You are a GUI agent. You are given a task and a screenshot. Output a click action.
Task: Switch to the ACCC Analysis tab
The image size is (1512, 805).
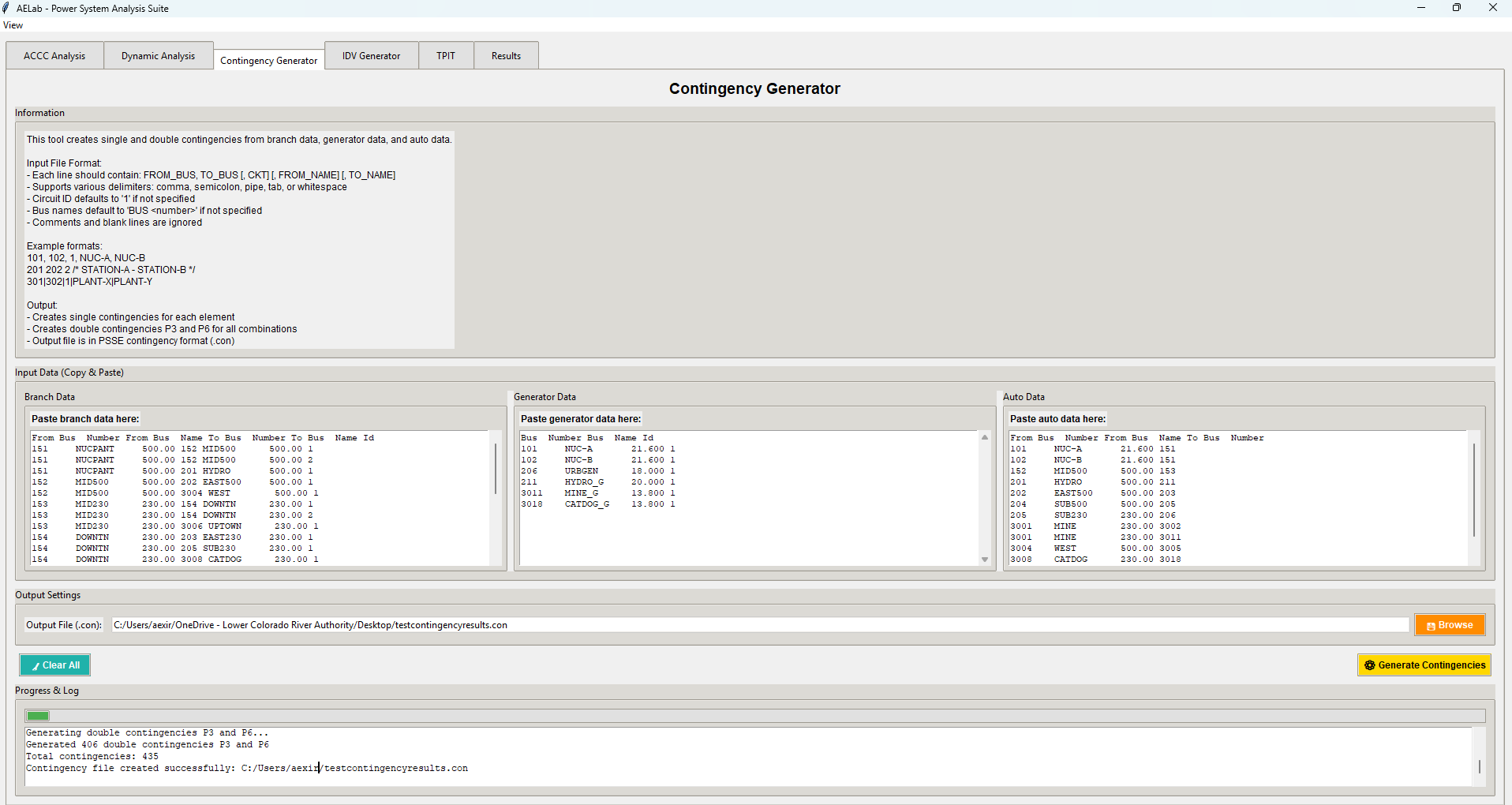pyautogui.click(x=54, y=56)
